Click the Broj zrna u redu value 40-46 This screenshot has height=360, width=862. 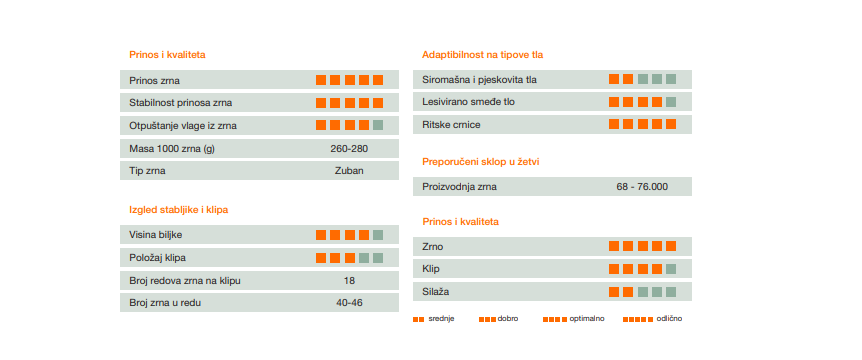point(349,303)
